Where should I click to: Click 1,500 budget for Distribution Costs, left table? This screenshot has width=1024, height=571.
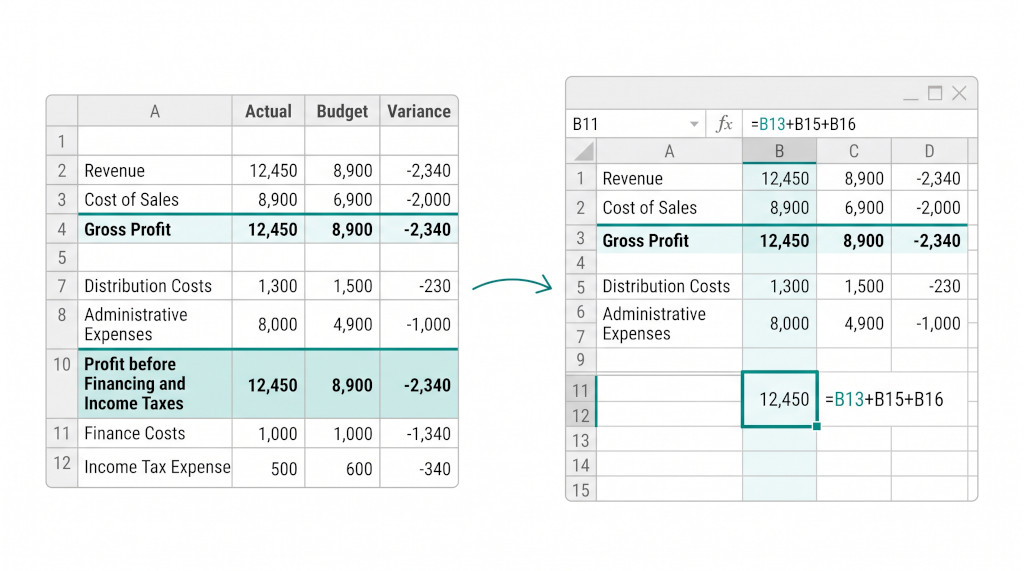coord(342,286)
